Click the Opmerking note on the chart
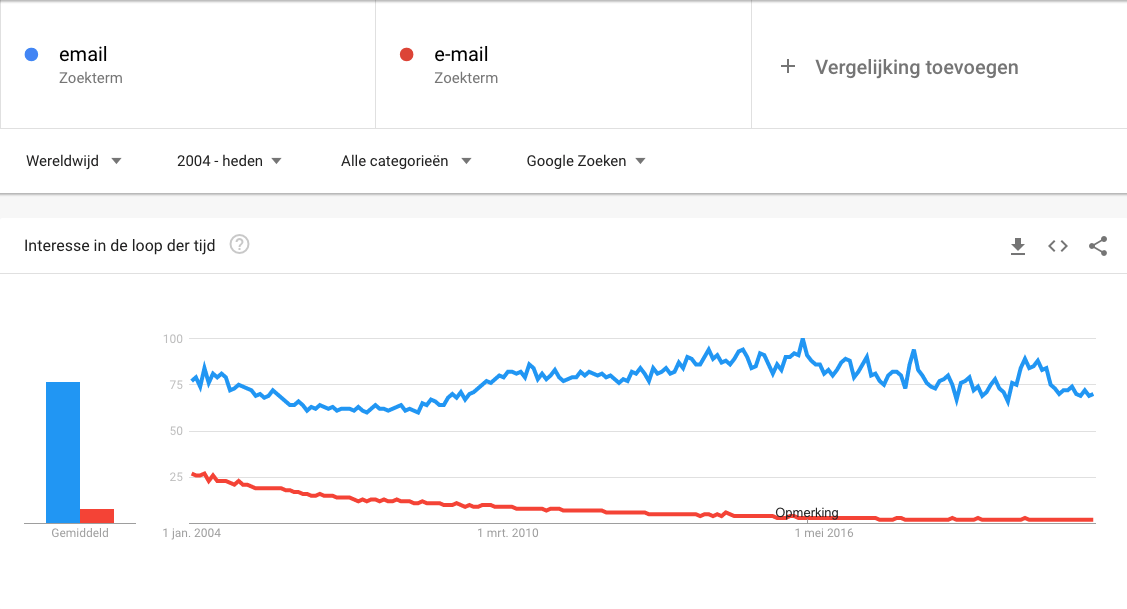The image size is (1127, 609). (806, 513)
